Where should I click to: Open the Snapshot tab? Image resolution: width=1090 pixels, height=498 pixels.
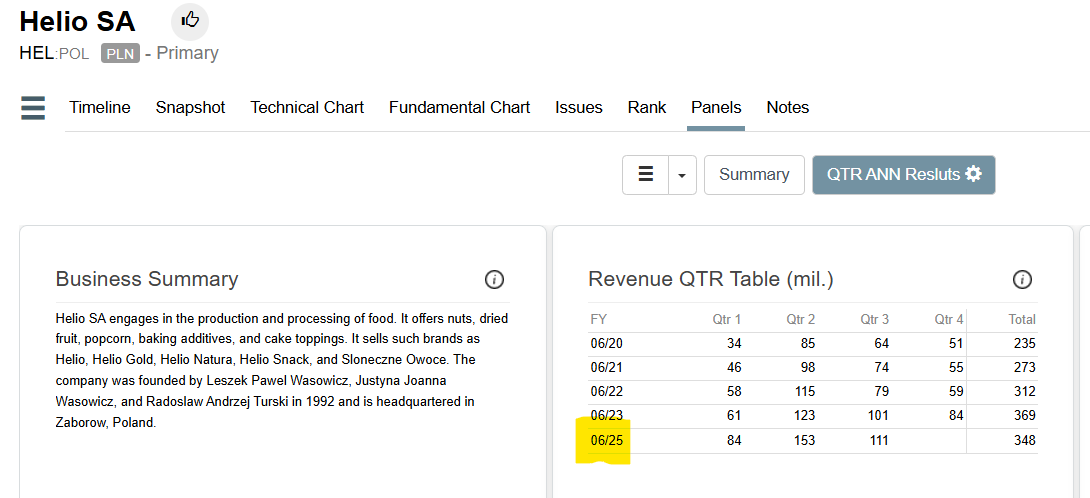point(190,108)
